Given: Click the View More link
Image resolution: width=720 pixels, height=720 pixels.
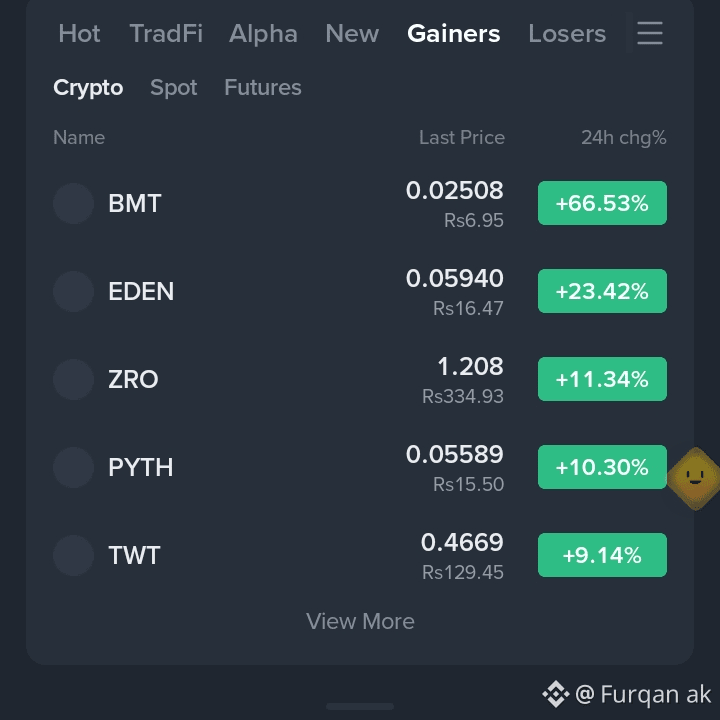Looking at the screenshot, I should coord(360,621).
